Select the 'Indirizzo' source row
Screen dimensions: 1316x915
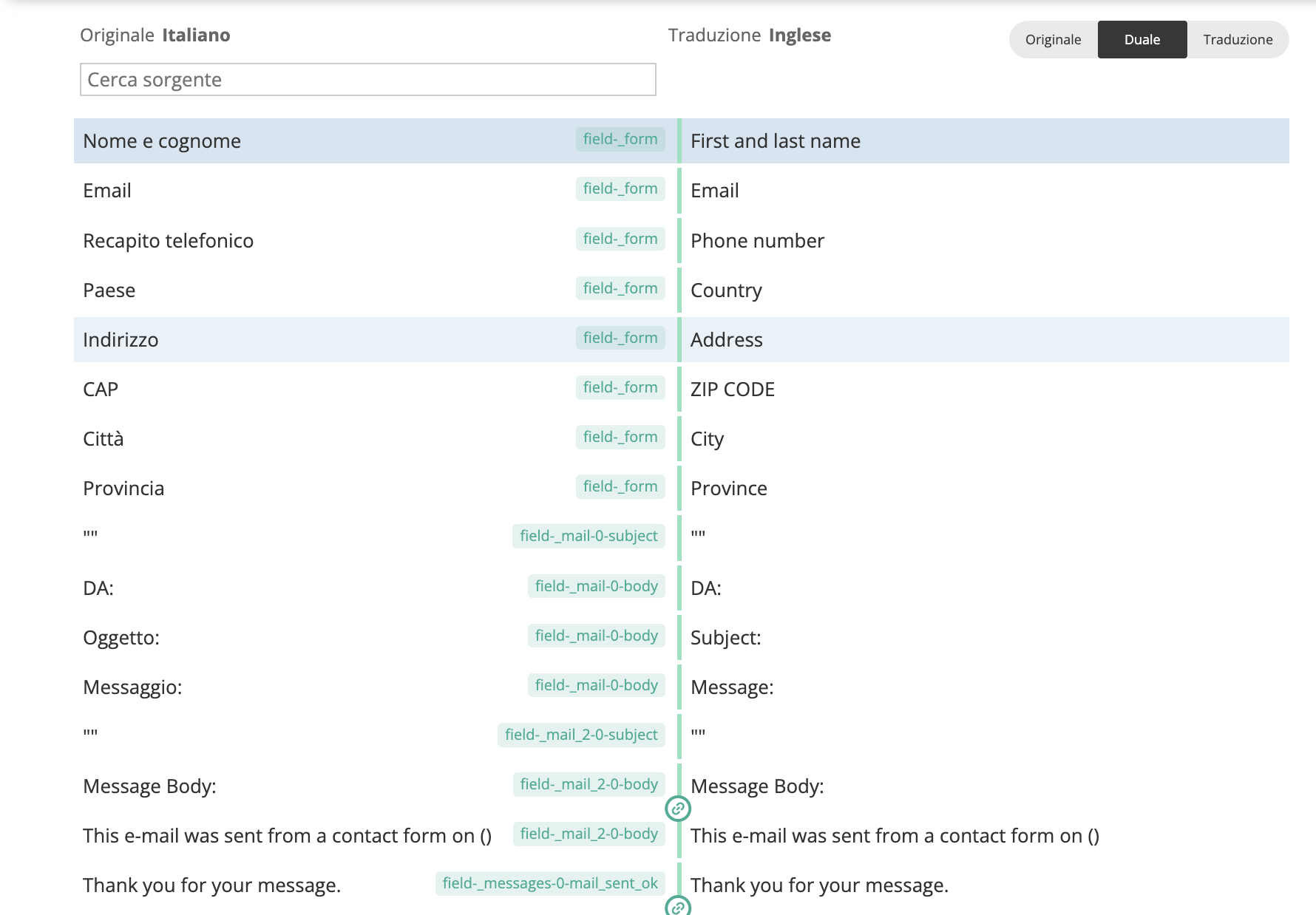[x=376, y=339]
